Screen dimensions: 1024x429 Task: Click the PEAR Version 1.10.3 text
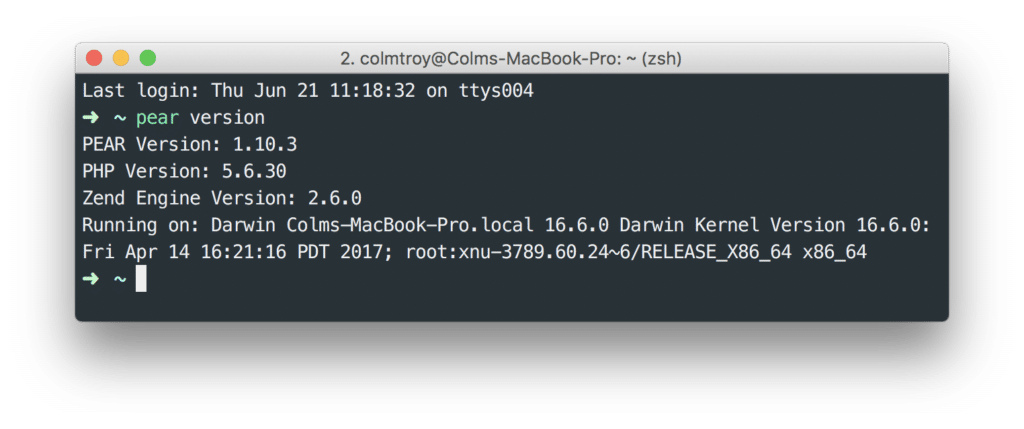(189, 144)
